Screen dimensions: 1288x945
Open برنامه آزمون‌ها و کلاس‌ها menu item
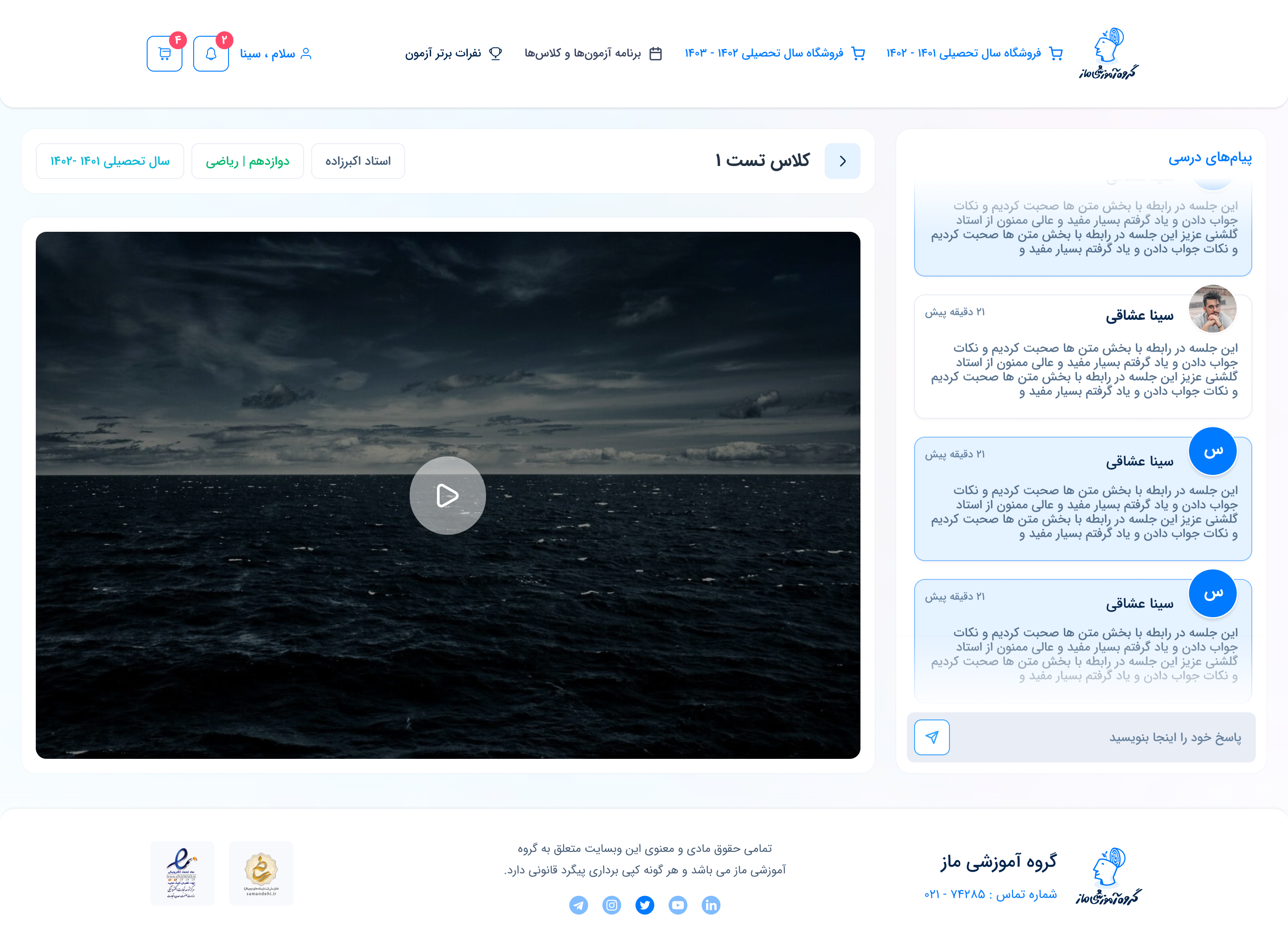click(x=593, y=53)
